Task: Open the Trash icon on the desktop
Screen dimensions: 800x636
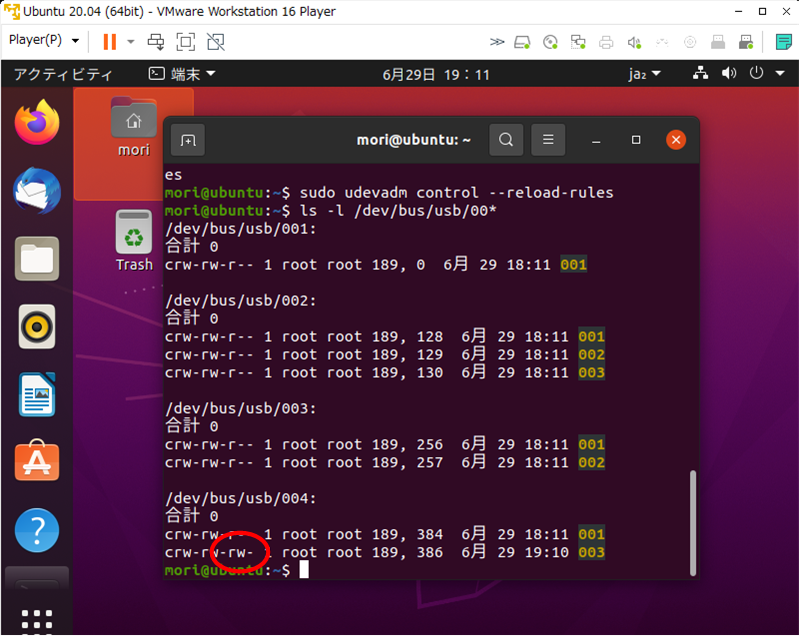Action: tap(134, 241)
